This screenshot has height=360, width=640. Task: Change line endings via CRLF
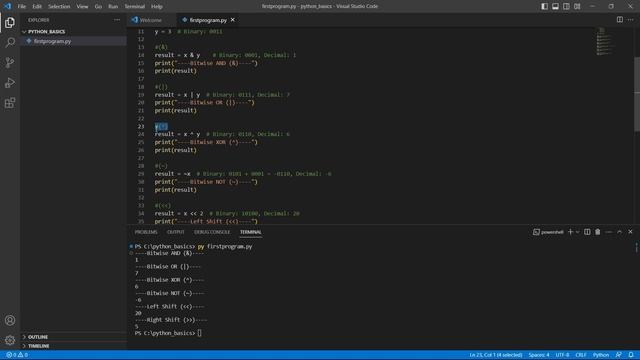(x=581, y=355)
